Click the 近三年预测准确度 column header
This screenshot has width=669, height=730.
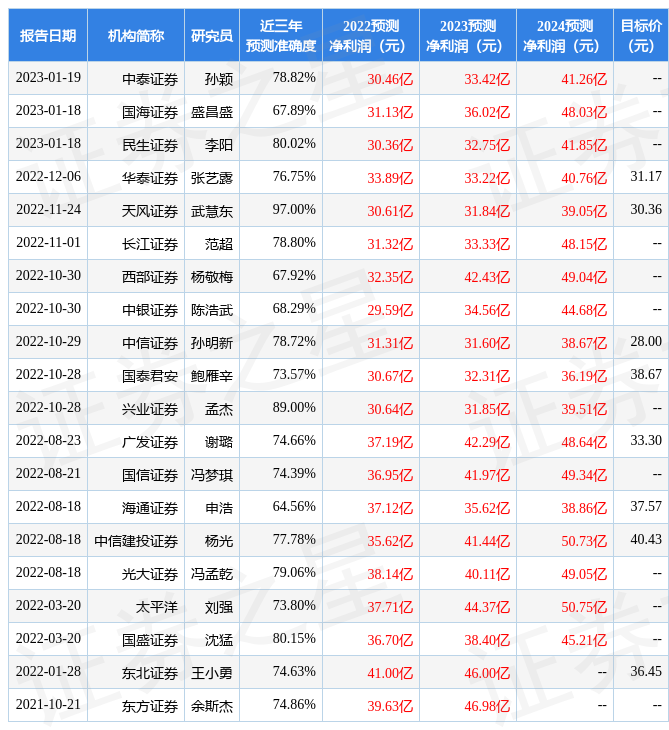click(x=281, y=35)
